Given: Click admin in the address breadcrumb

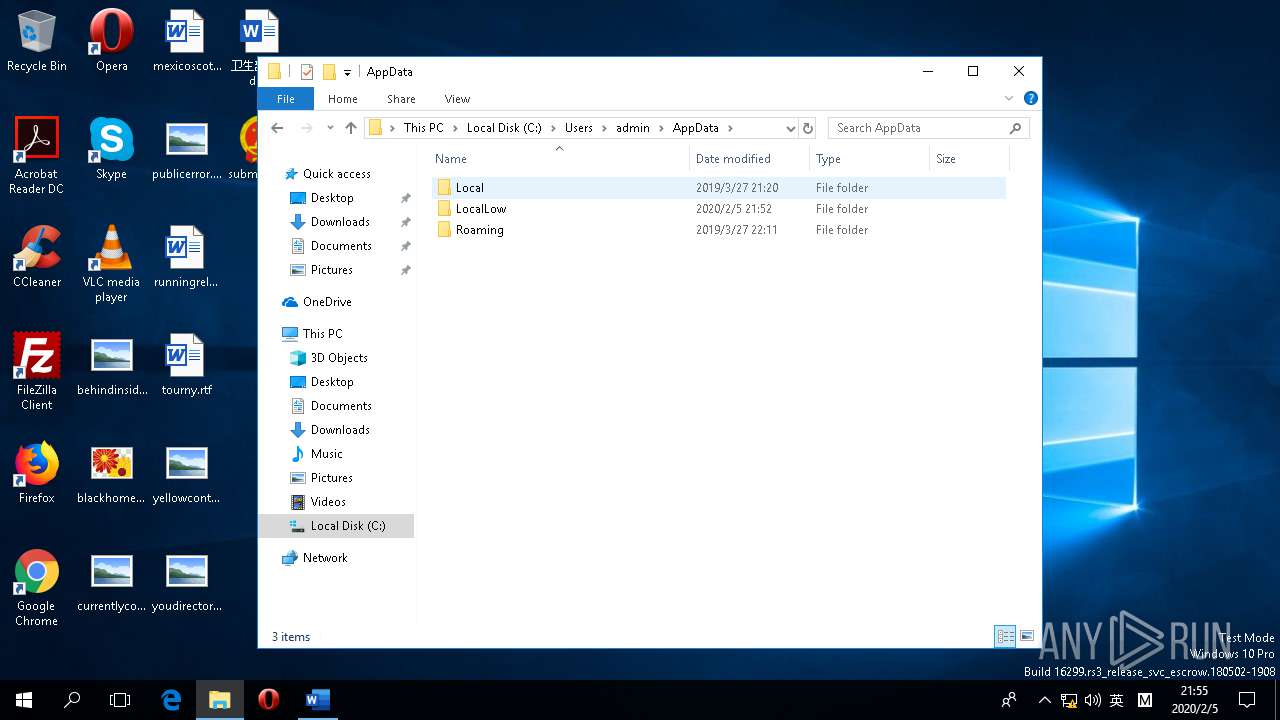Looking at the screenshot, I should pos(633,128).
